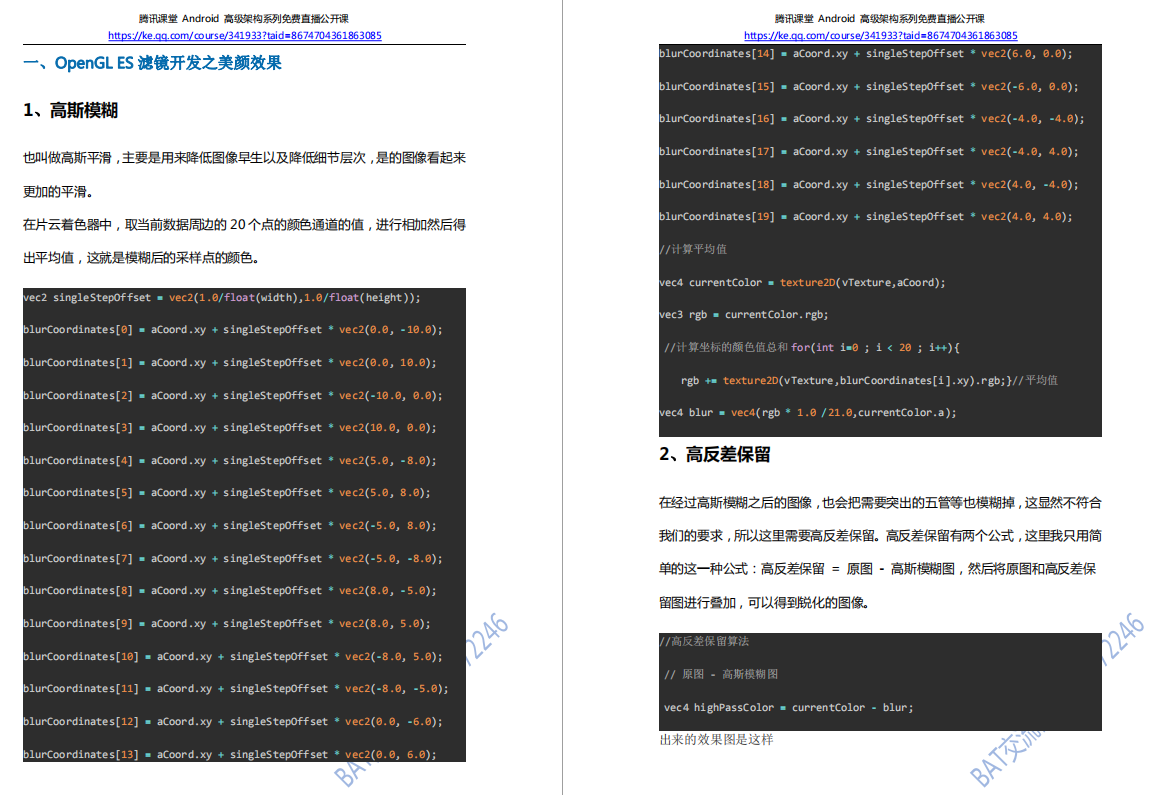This screenshot has height=795, width=1159.
Task: Select the '1、高斯模糊' section heading
Action: pyautogui.click(x=70, y=111)
